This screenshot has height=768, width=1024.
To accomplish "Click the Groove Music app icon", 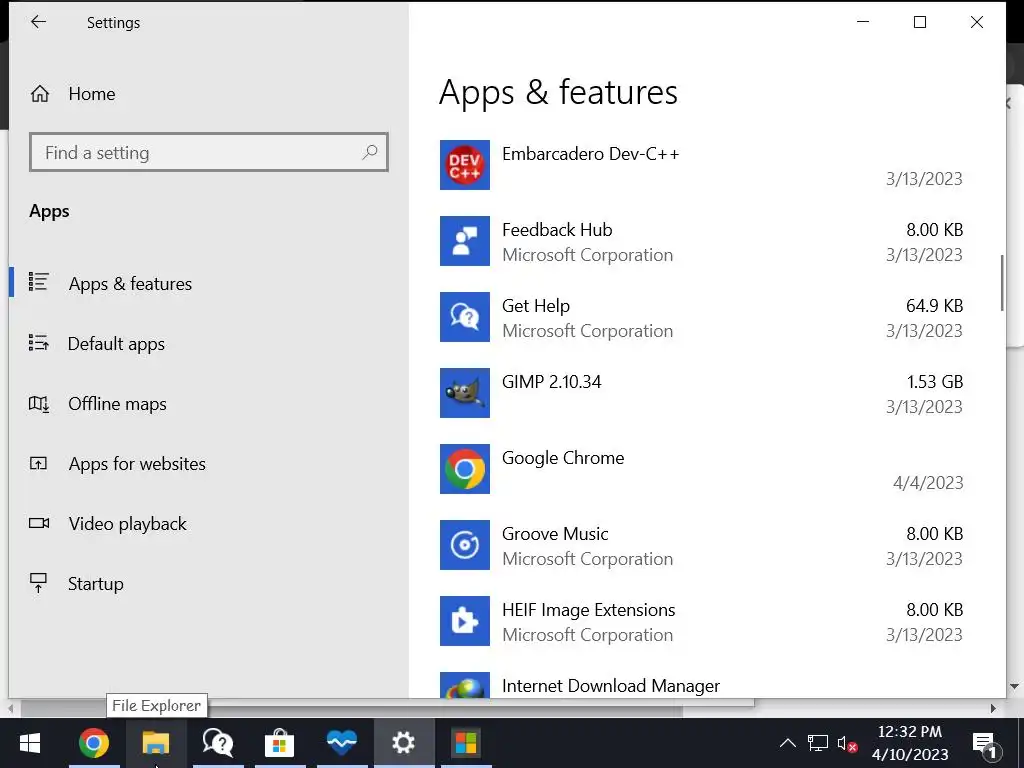I will coord(464,545).
